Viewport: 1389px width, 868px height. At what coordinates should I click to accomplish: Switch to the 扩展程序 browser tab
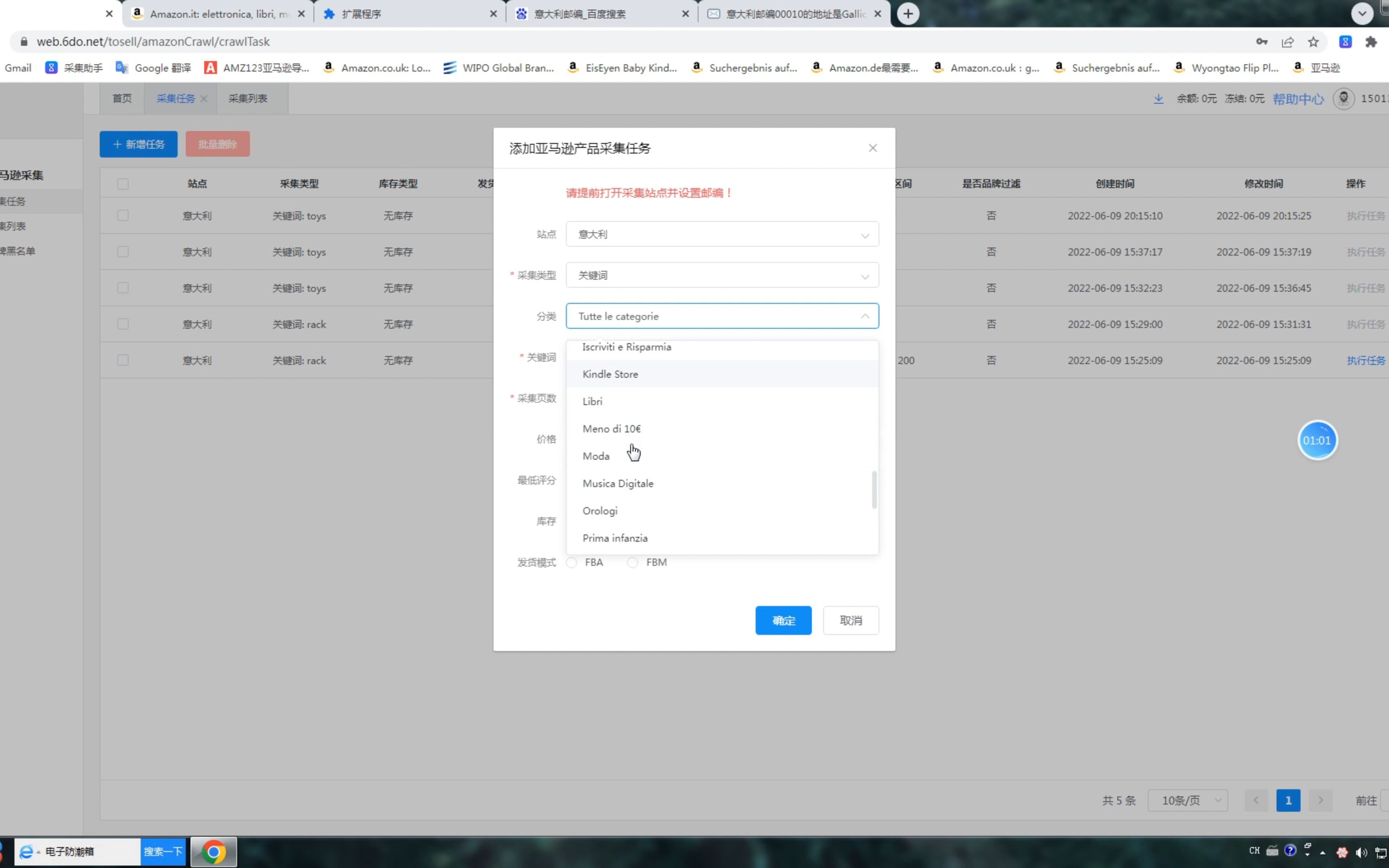pos(410,14)
